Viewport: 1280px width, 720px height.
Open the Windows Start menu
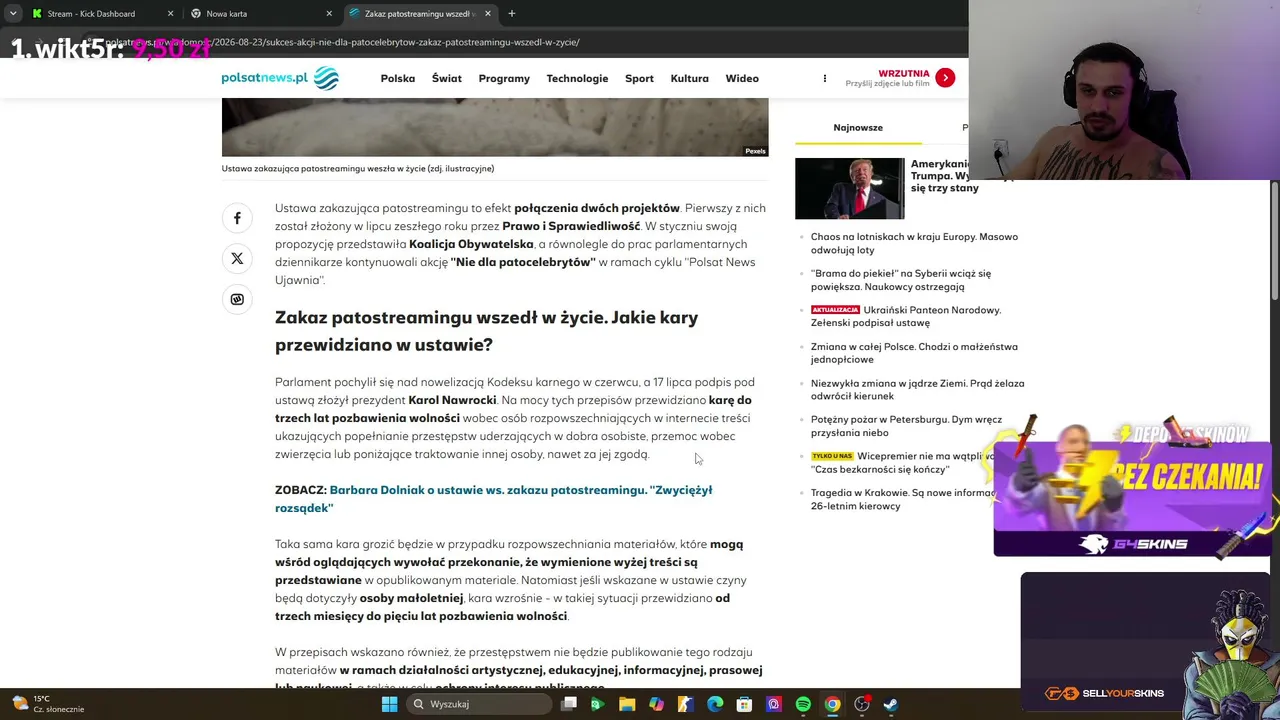click(389, 704)
